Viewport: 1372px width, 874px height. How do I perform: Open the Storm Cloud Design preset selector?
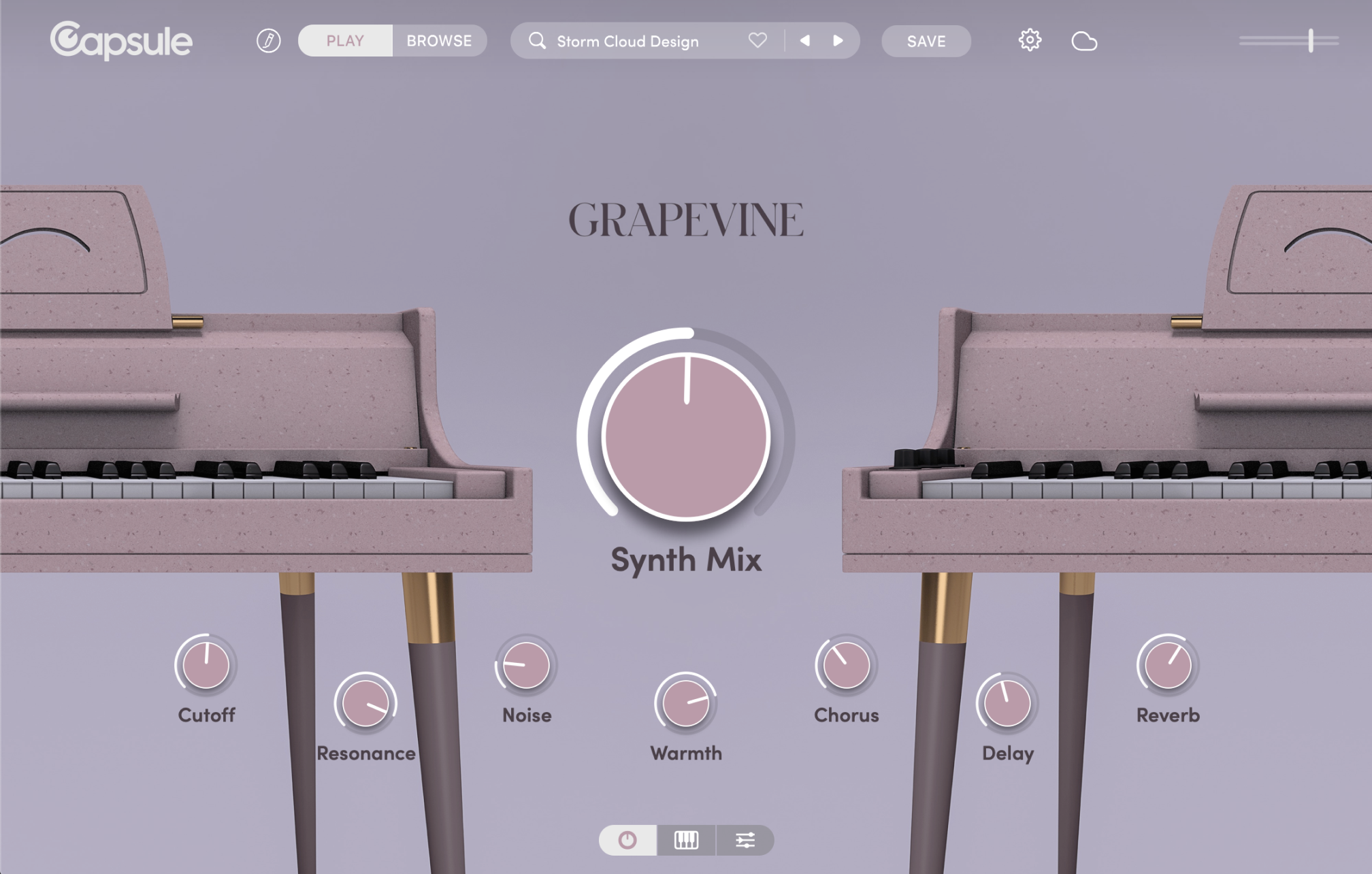pos(626,41)
